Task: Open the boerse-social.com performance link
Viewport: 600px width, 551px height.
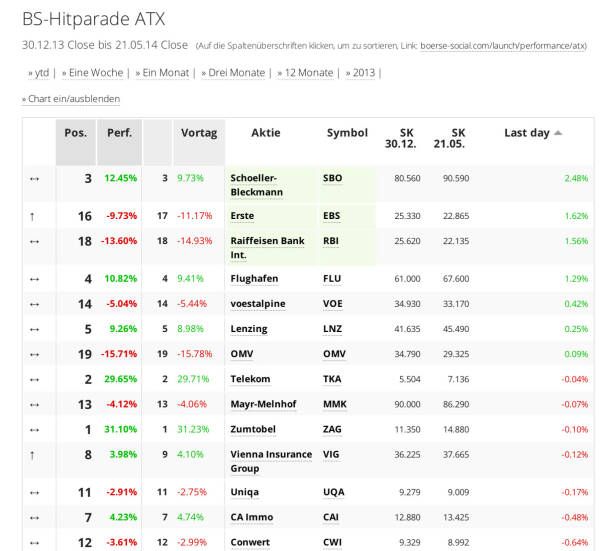Action: click(x=503, y=46)
